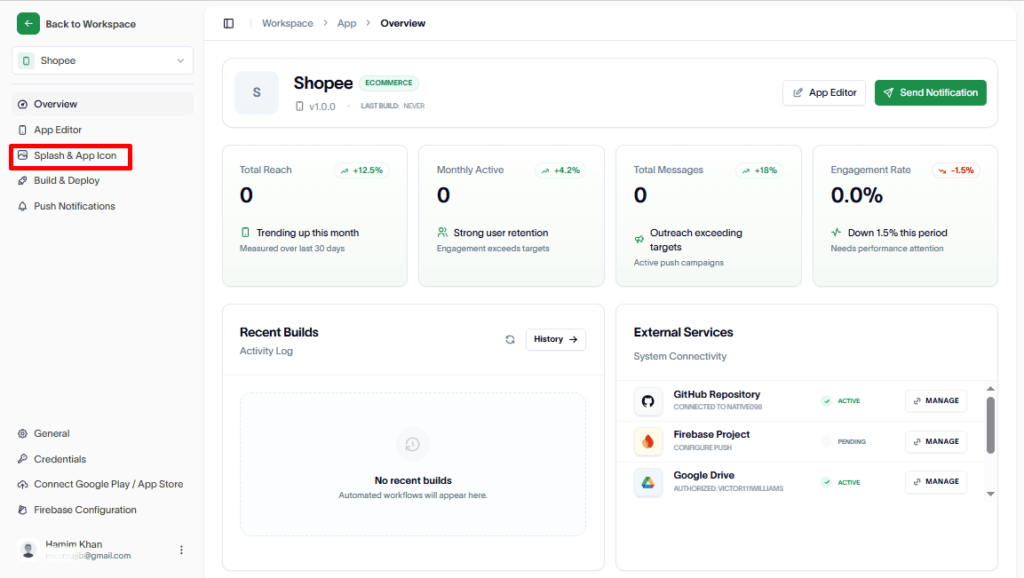The height and width of the screenshot is (578, 1024).
Task: Click the 'Activity Log' subtitle
Action: pos(266,351)
